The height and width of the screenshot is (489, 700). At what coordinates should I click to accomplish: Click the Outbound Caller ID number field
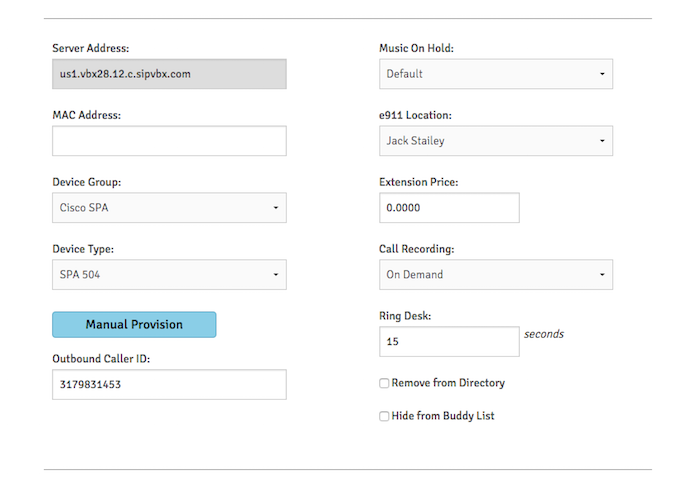pyautogui.click(x=169, y=384)
